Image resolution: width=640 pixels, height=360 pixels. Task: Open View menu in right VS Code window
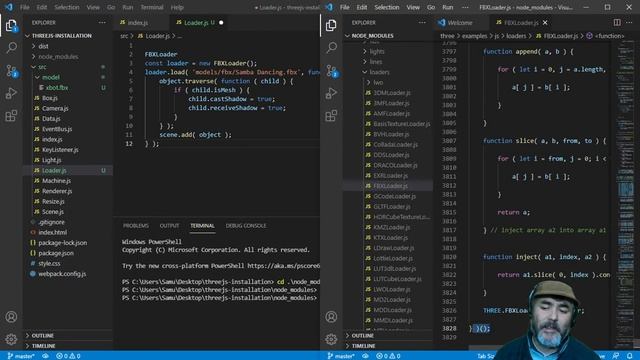413,7
